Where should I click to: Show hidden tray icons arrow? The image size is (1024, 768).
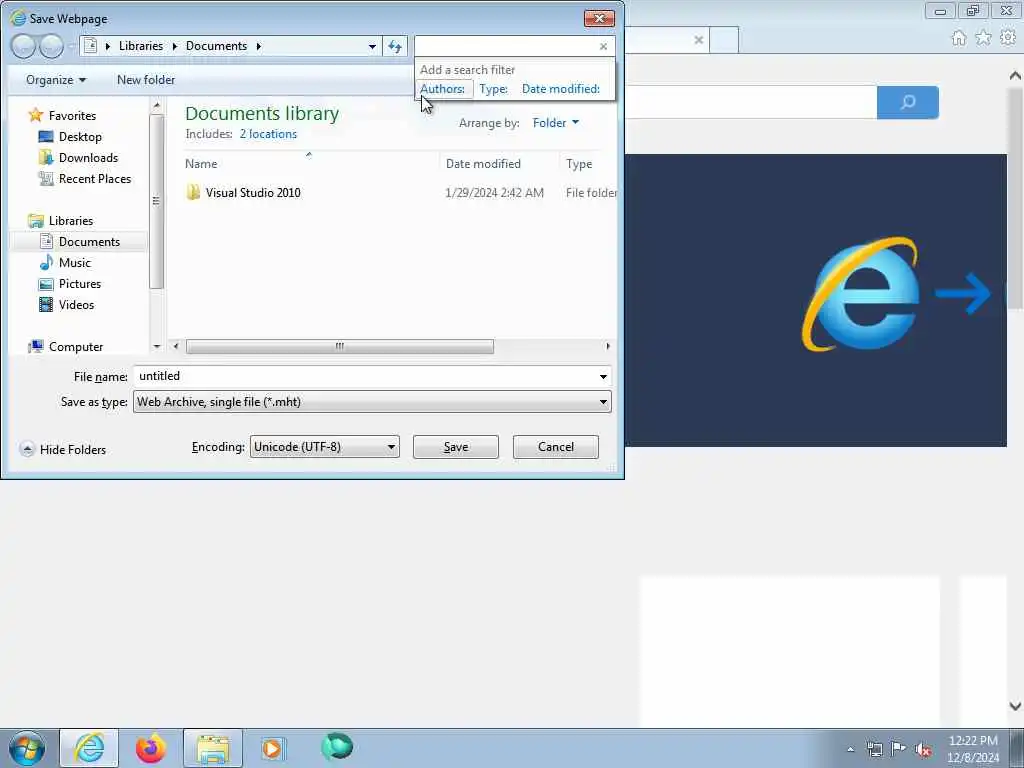(850, 749)
